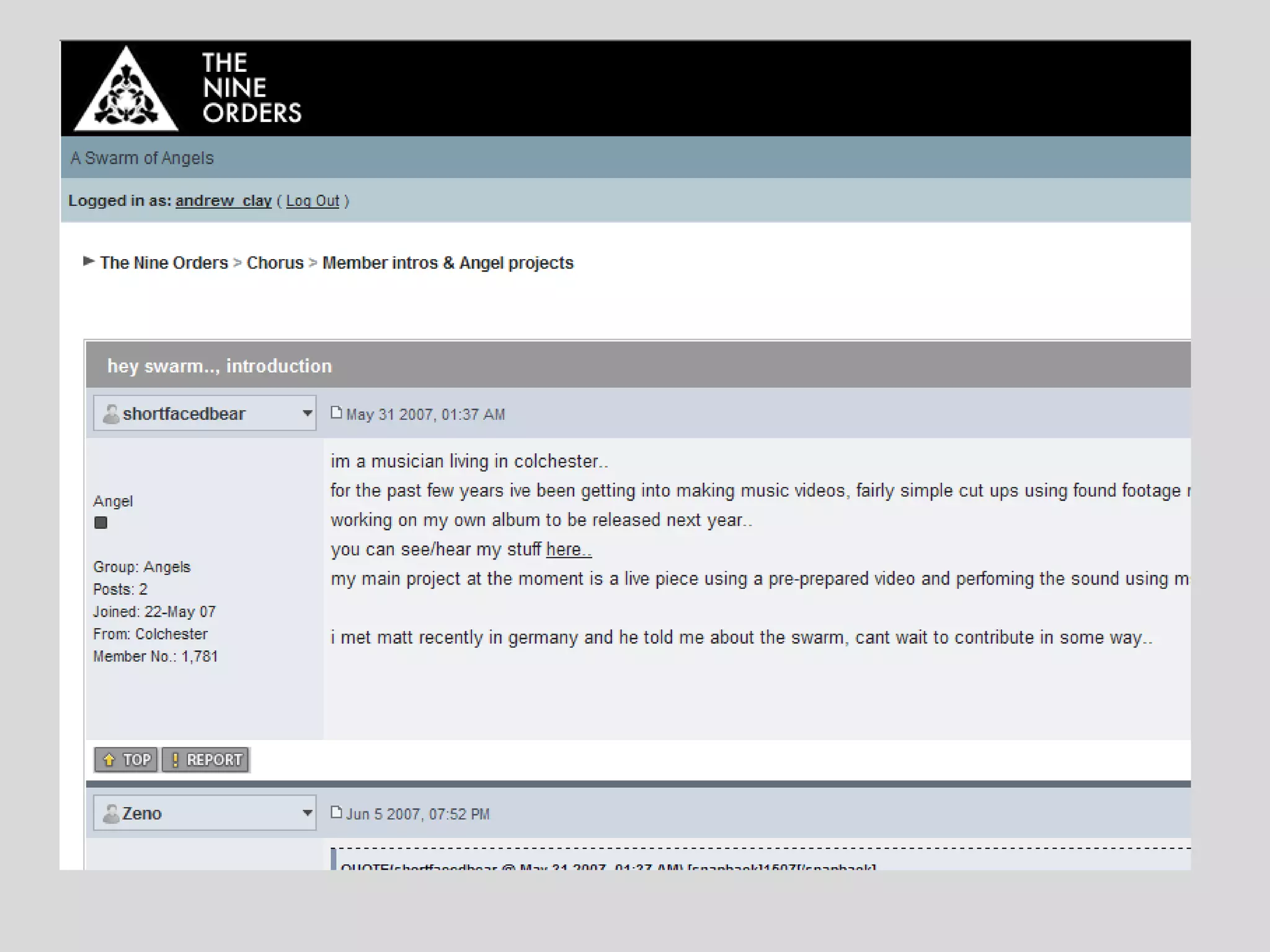
Task: Click the Angel rank pip square
Action: (x=100, y=522)
